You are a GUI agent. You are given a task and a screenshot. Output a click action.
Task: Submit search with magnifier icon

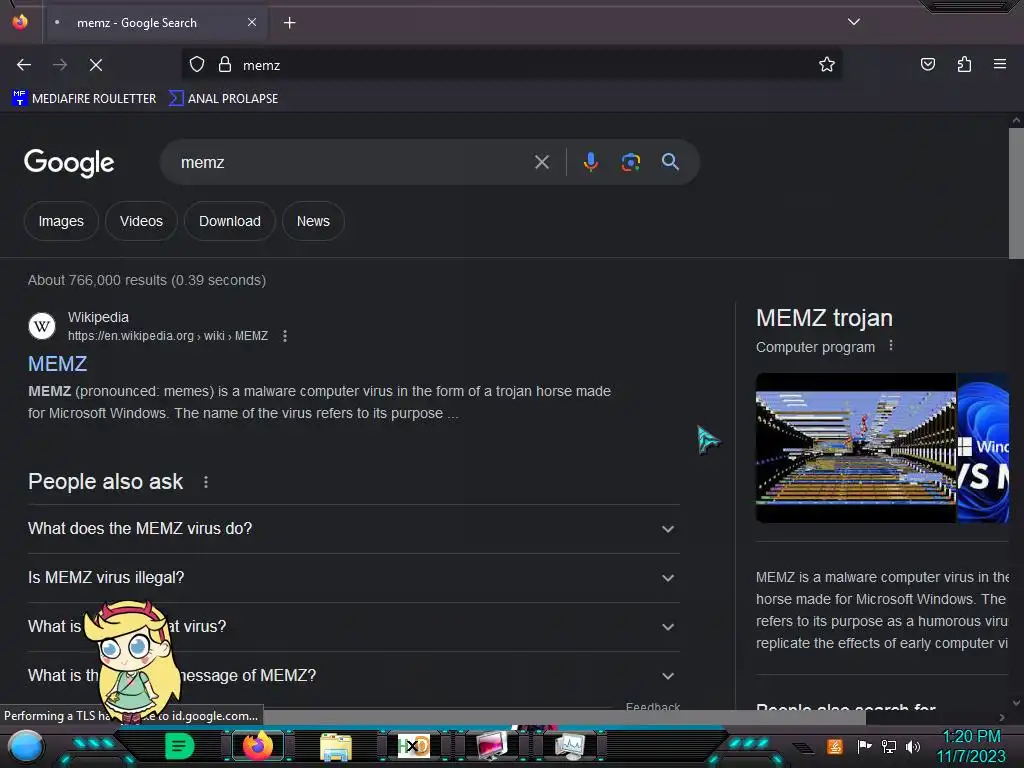(x=670, y=162)
